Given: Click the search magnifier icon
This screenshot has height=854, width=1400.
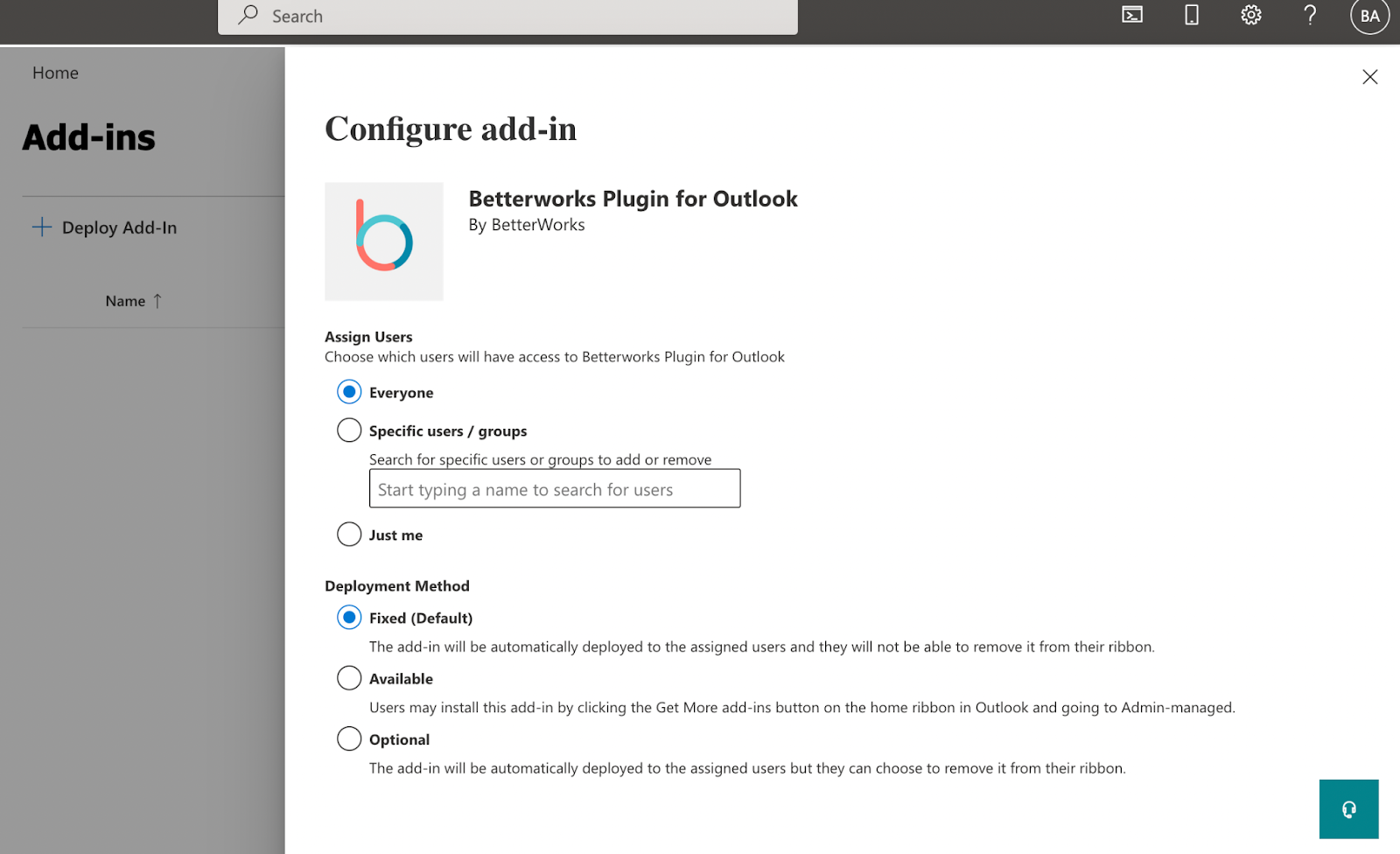Looking at the screenshot, I should (248, 15).
